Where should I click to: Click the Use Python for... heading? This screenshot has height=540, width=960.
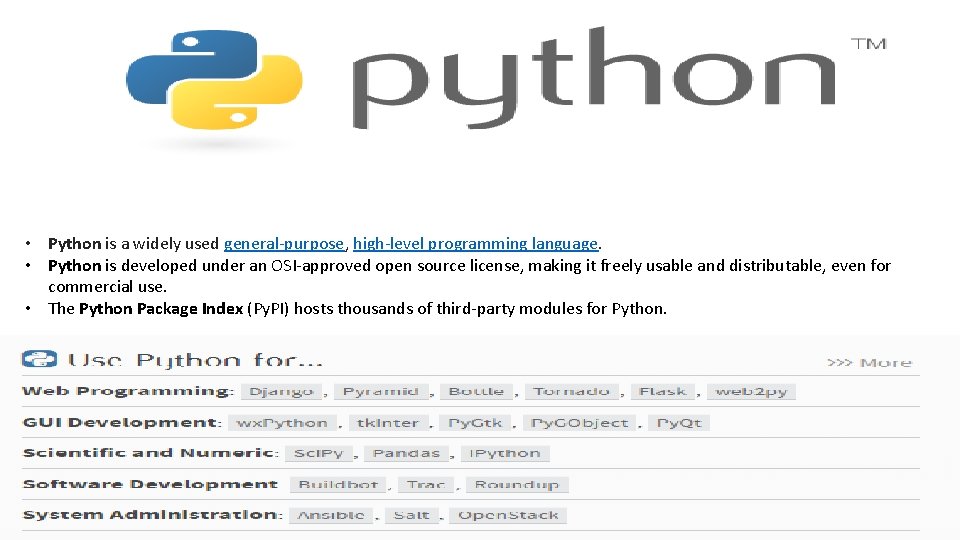coord(195,360)
